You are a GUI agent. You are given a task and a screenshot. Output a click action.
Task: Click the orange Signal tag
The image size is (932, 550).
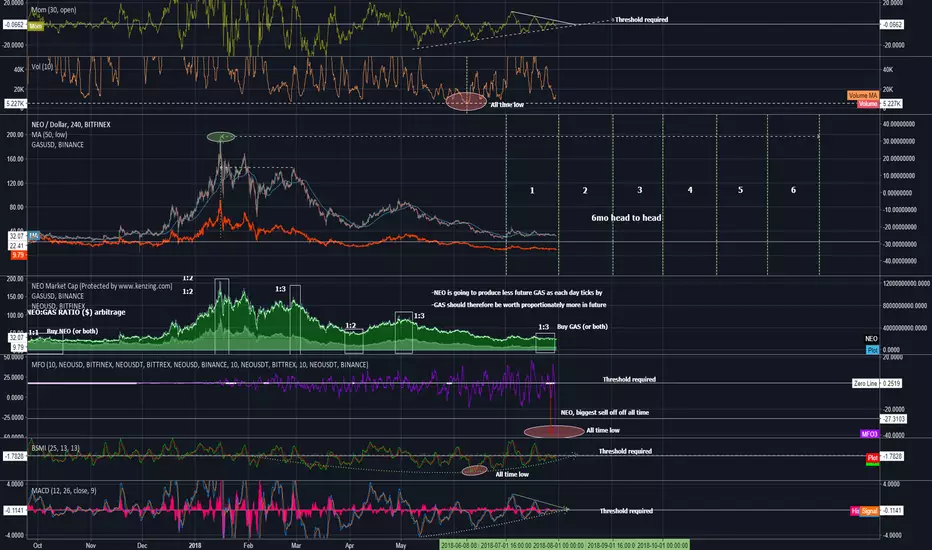[x=870, y=511]
